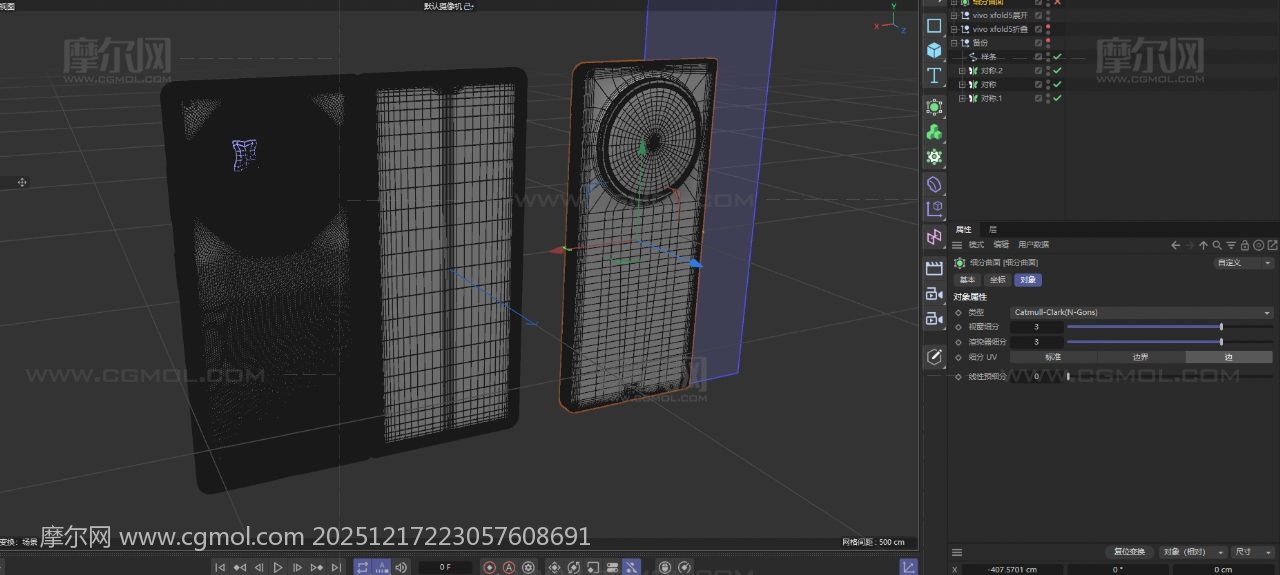Image resolution: width=1280 pixels, height=575 pixels.
Task: Open the Catmull-Clark type dropdown
Action: 1140,312
